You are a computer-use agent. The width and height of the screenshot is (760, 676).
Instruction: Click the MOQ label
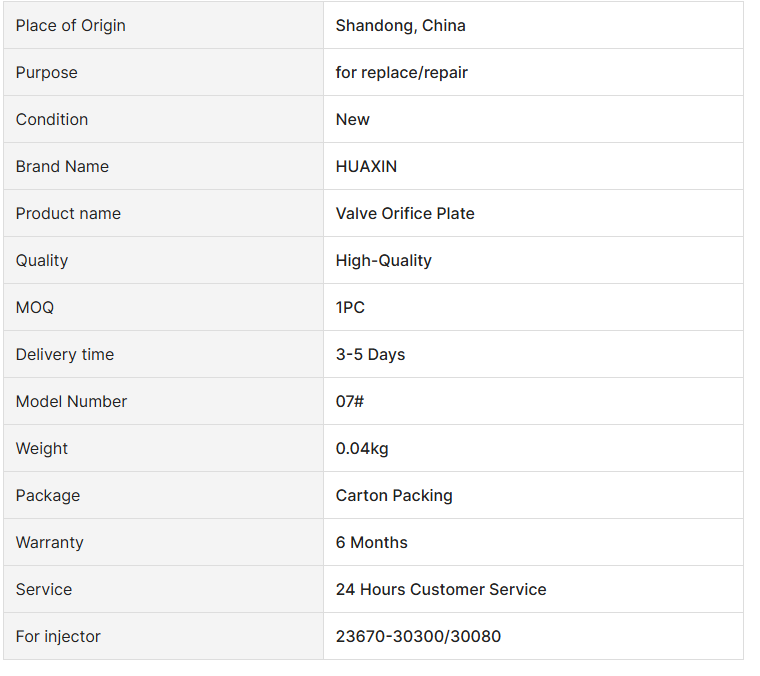[35, 308]
